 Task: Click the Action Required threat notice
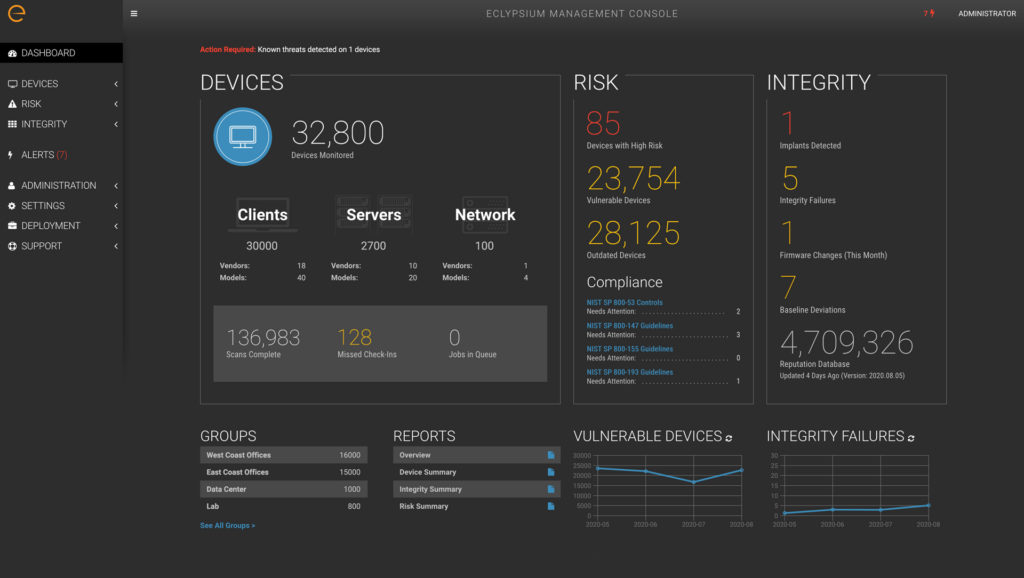(290, 50)
